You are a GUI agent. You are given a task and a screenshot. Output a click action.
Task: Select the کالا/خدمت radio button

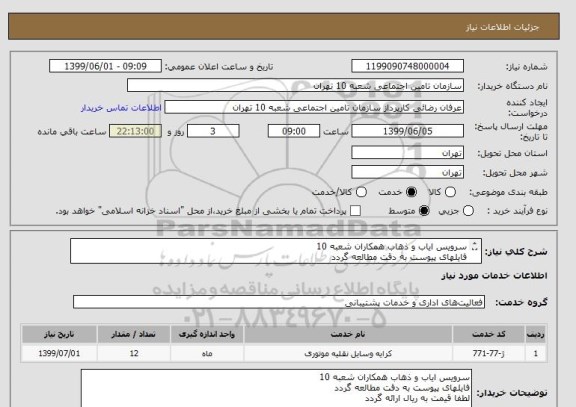pyautogui.click(x=361, y=192)
